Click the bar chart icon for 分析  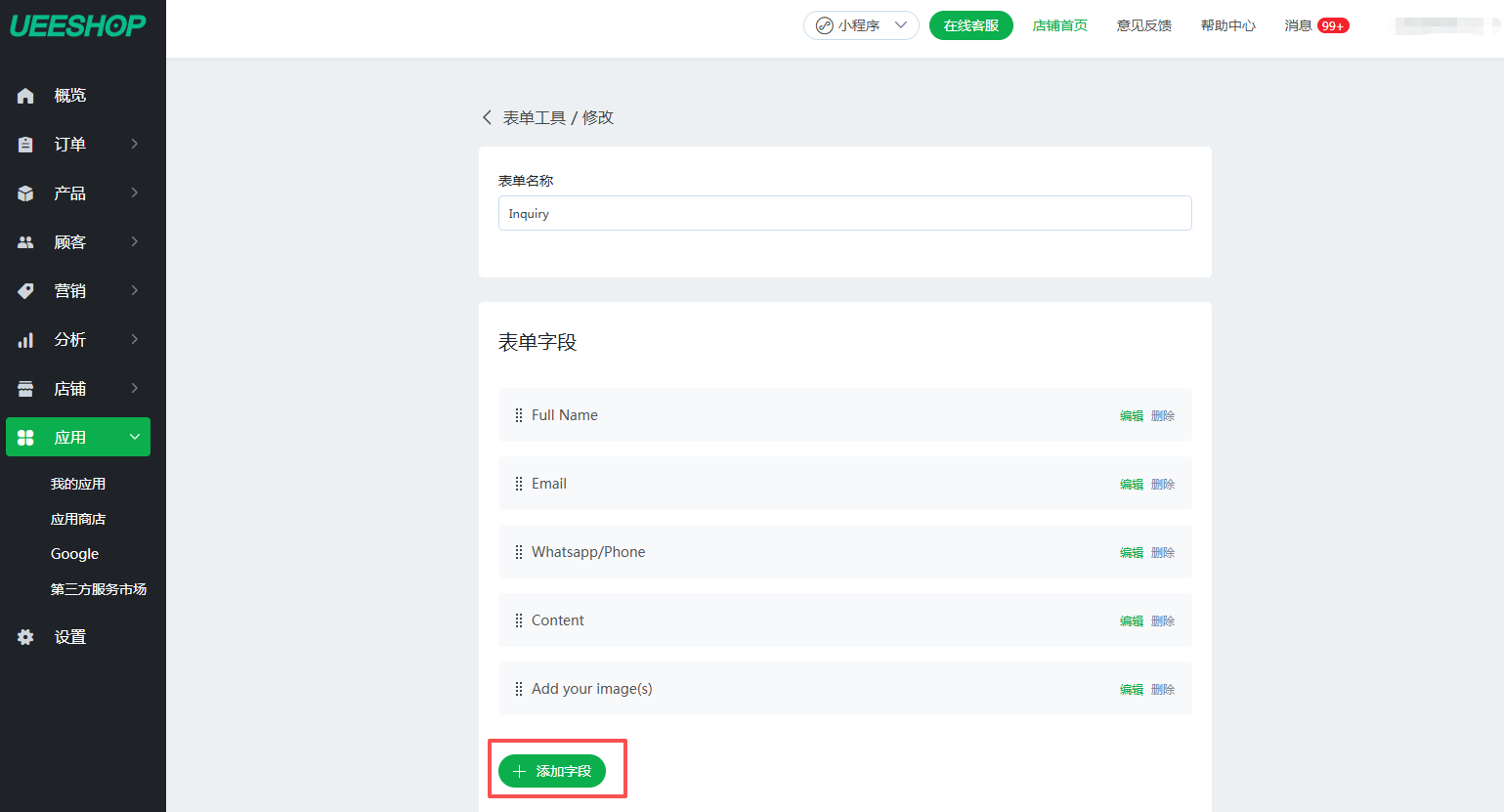pos(25,340)
